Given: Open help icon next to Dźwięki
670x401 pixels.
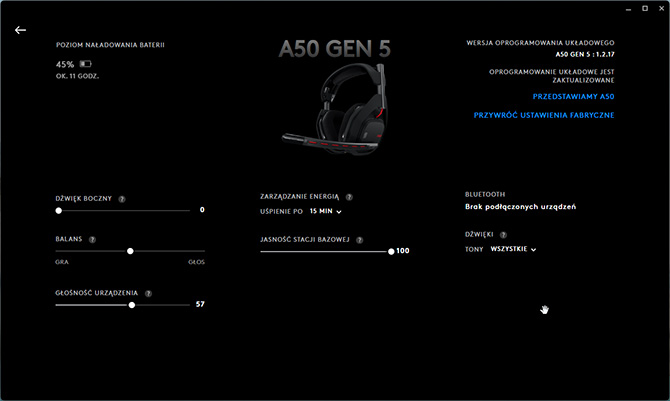Looking at the screenshot, I should point(503,235).
